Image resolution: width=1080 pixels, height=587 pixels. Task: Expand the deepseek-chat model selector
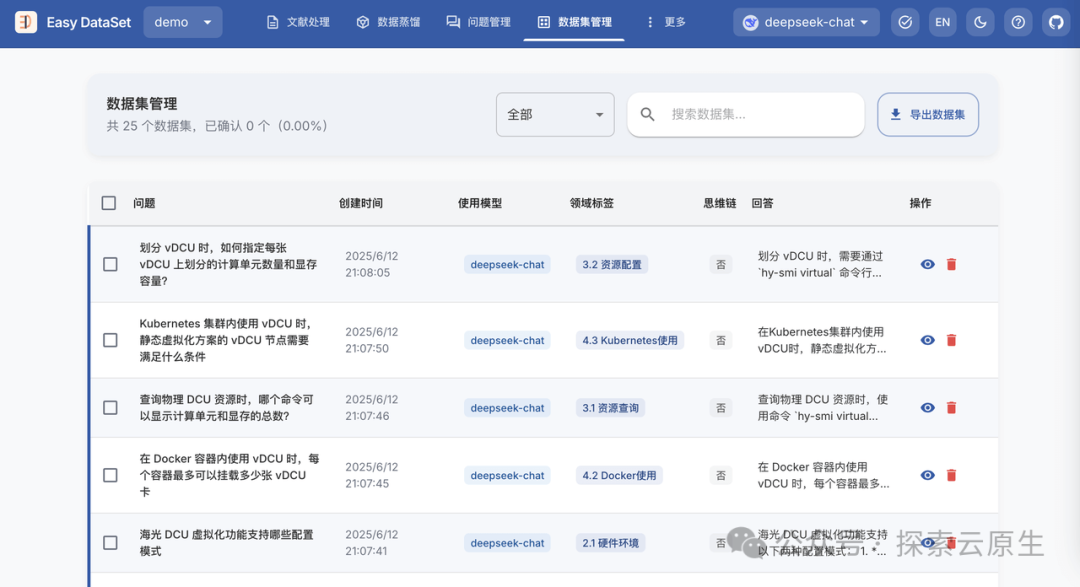point(806,21)
